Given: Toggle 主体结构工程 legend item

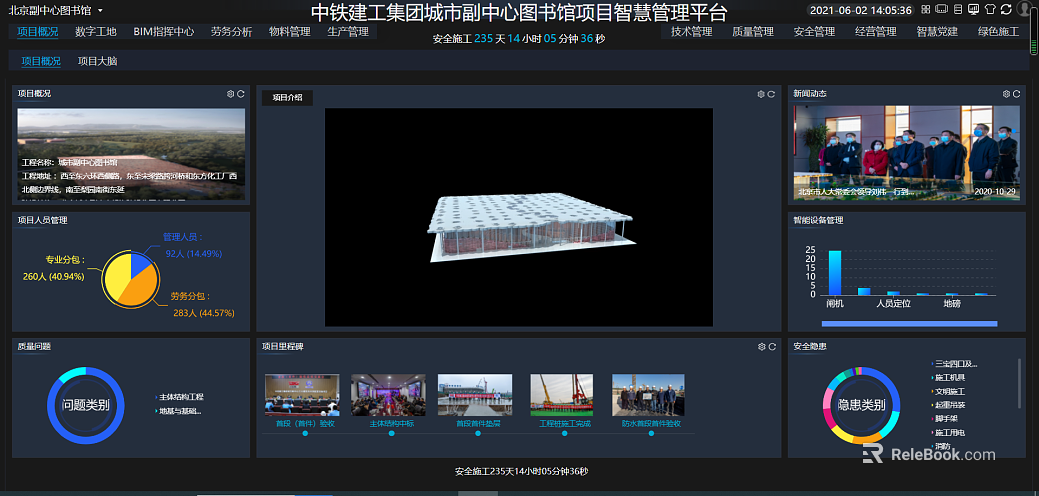Looking at the screenshot, I should coord(179,397).
